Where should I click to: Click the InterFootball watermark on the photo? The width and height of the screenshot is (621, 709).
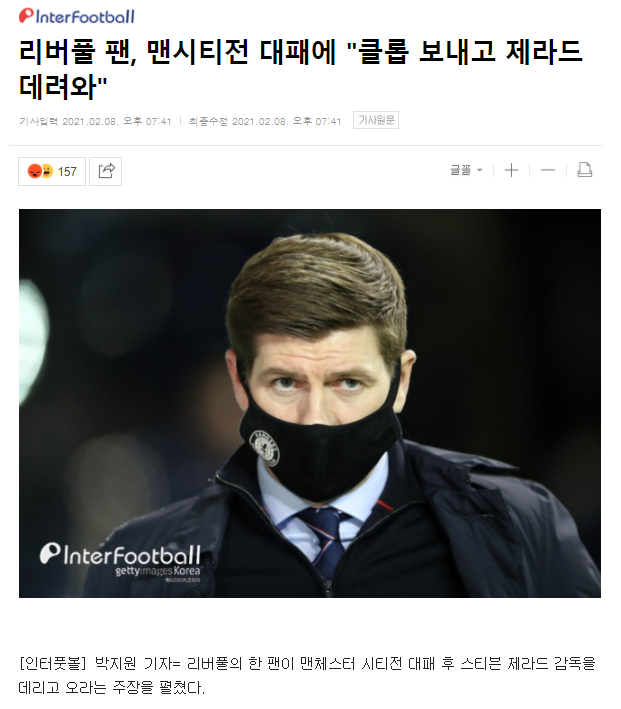[x=120, y=554]
